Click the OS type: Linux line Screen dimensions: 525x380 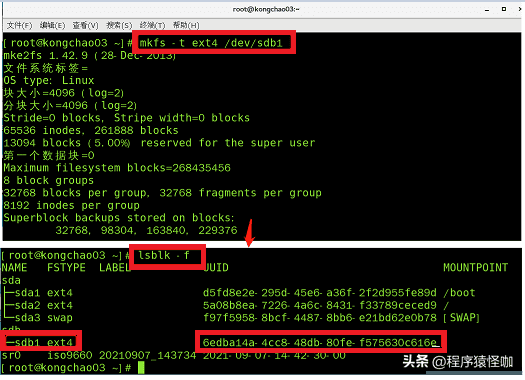click(x=49, y=80)
